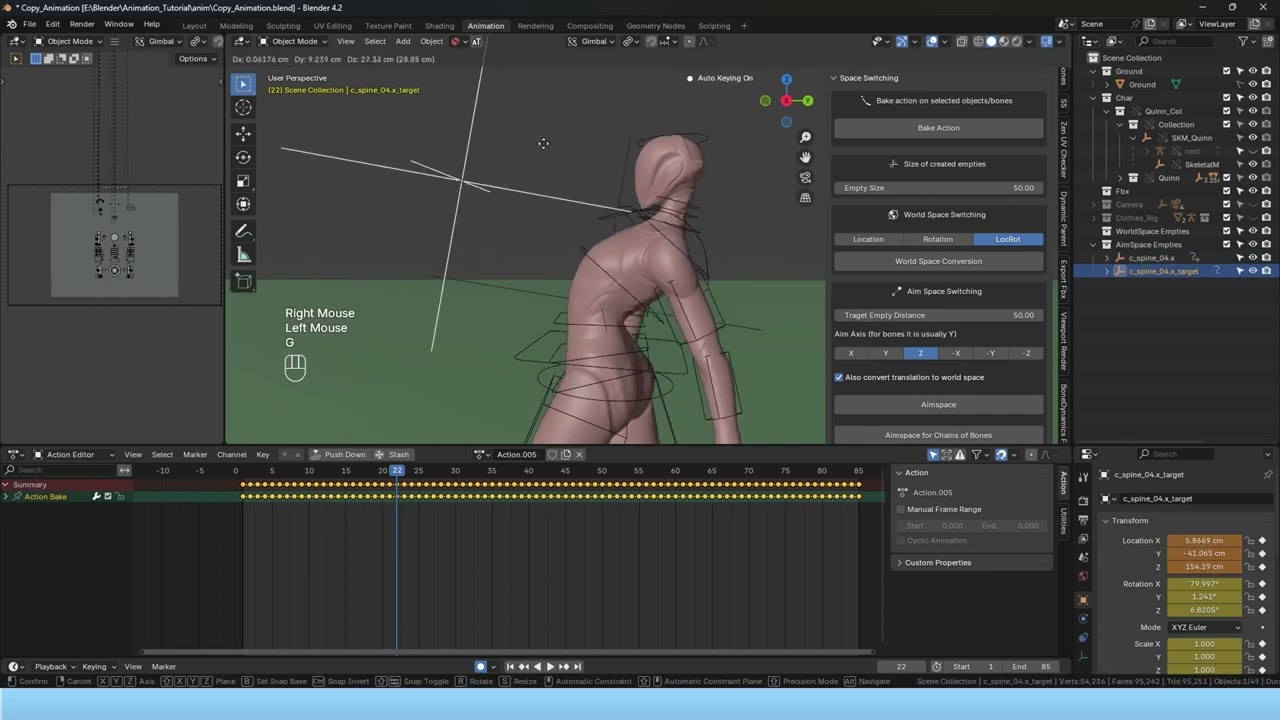
Task: Open the Keying dropdown
Action: tap(97, 666)
